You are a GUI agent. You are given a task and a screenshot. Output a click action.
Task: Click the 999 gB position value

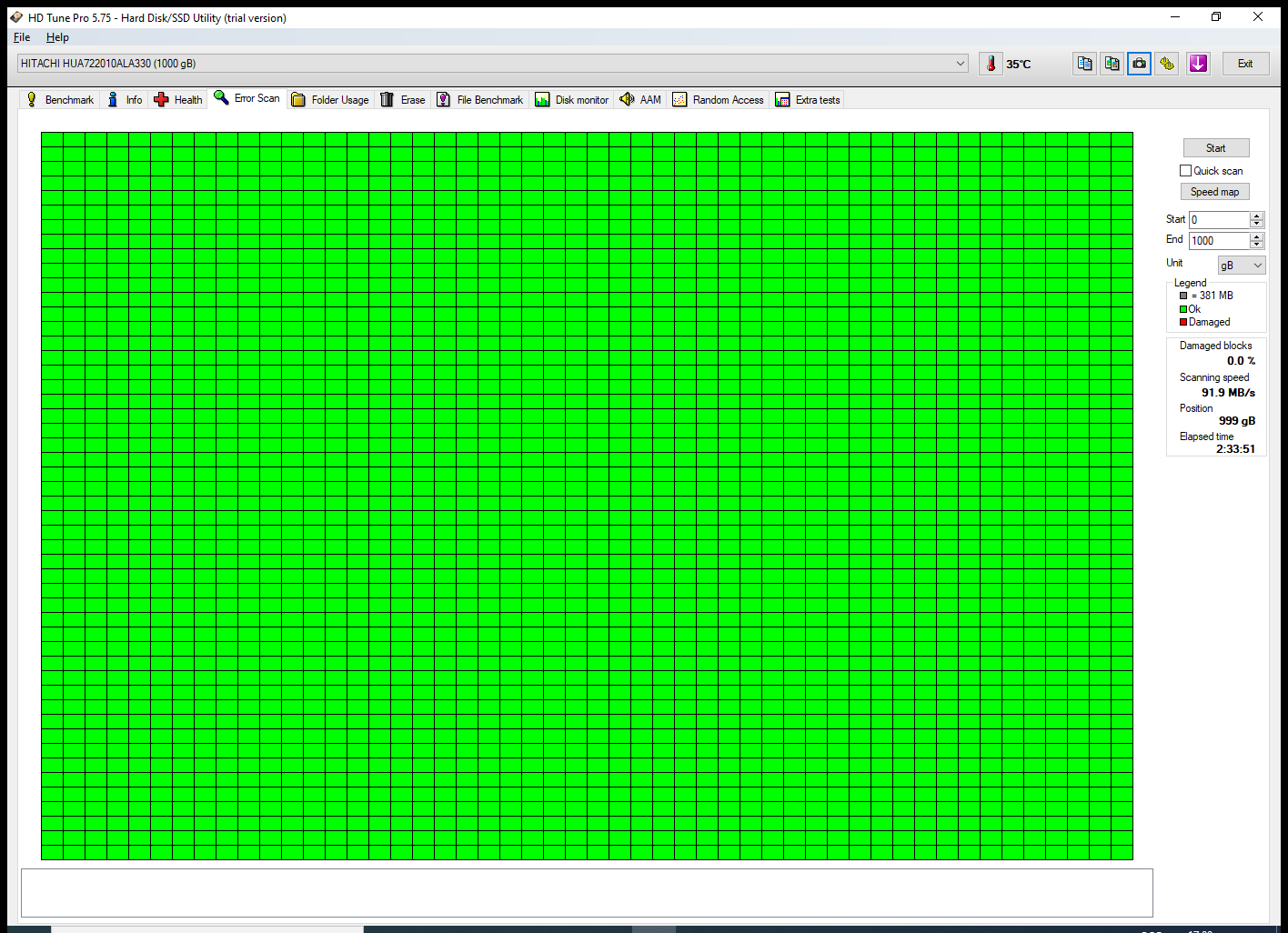coord(1237,421)
